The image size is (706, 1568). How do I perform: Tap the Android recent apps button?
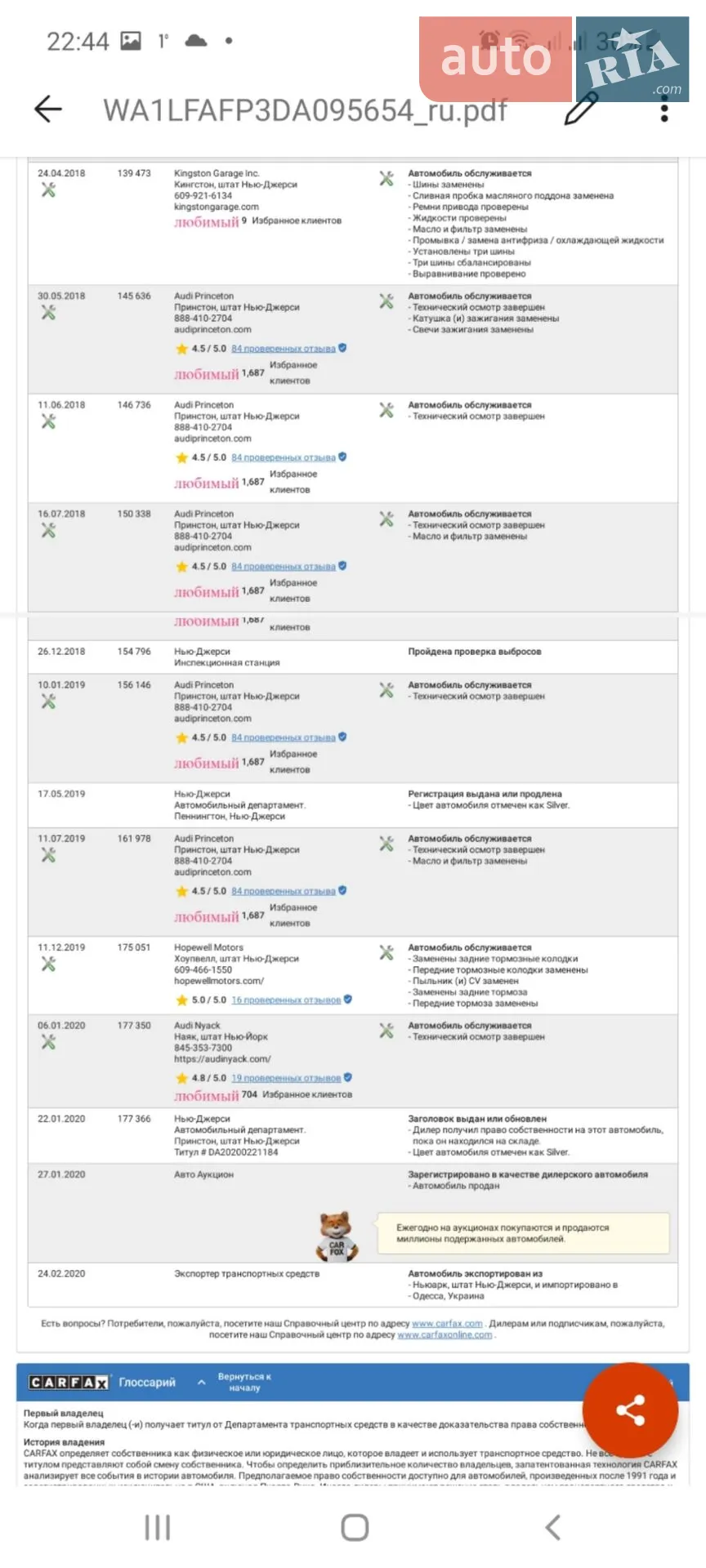[x=157, y=1527]
